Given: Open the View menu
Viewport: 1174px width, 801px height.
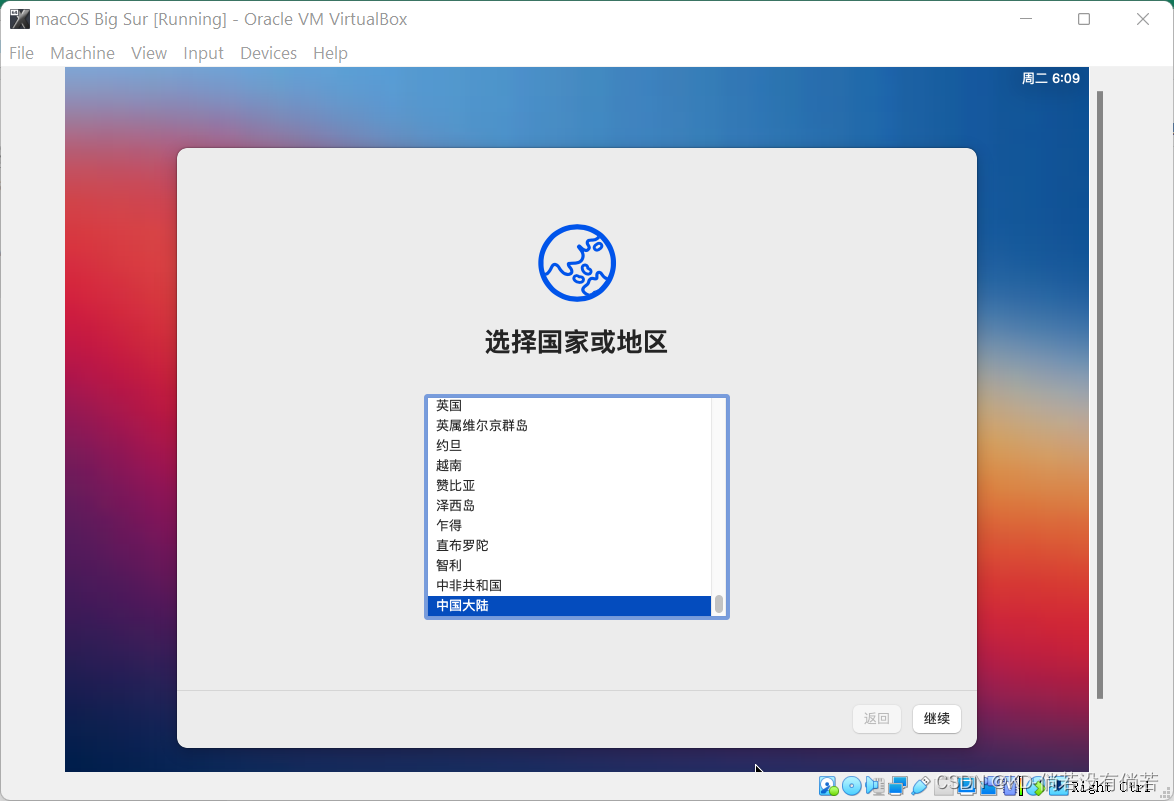Looking at the screenshot, I should [149, 53].
